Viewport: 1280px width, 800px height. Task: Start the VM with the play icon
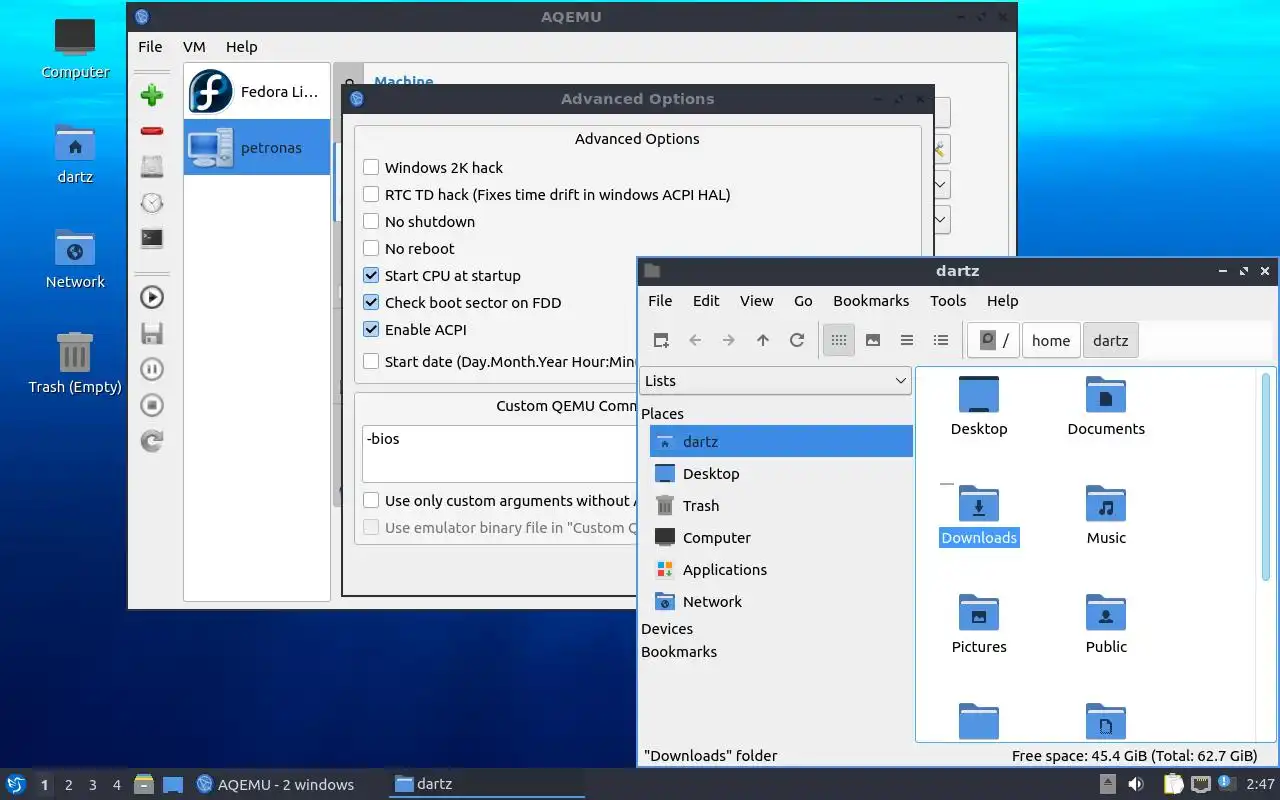click(x=152, y=297)
